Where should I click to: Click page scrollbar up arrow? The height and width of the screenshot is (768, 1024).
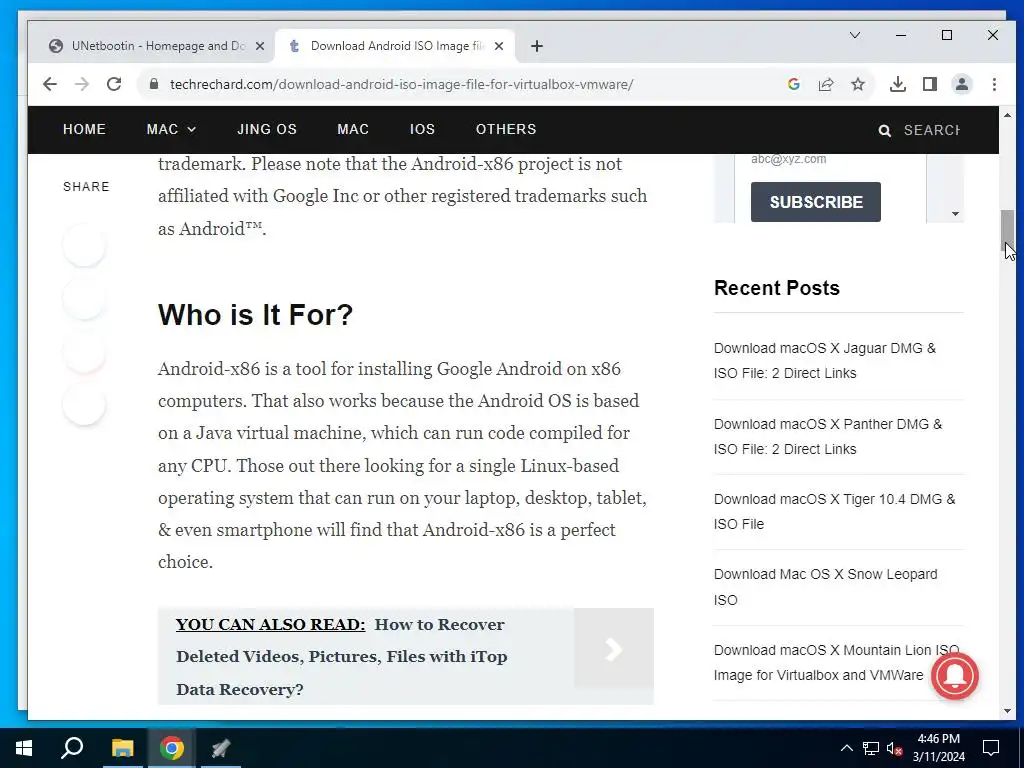coord(1007,116)
